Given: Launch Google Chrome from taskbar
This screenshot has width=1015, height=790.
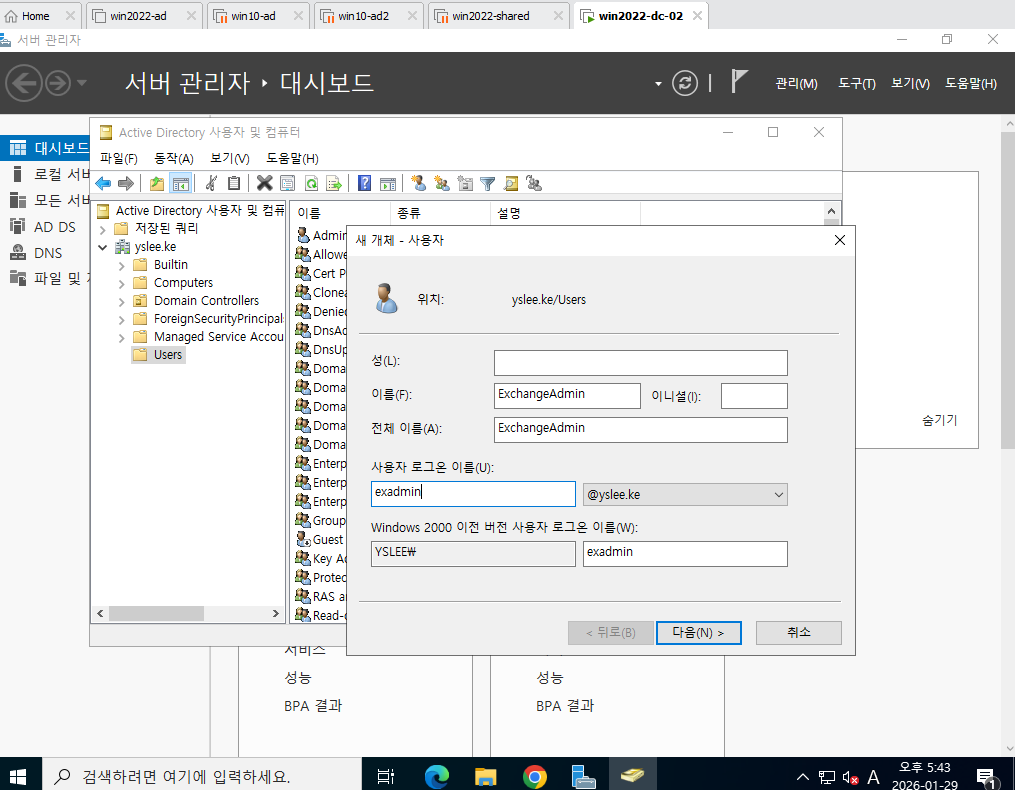Looking at the screenshot, I should click(x=535, y=775).
